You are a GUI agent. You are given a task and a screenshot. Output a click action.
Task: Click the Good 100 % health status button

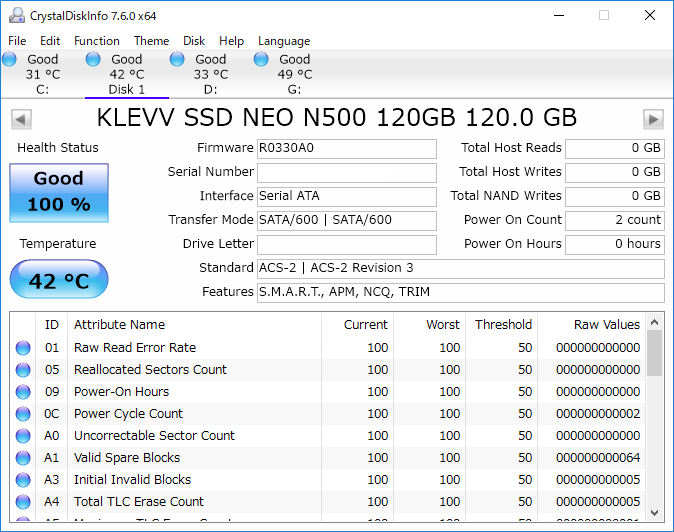(x=59, y=193)
